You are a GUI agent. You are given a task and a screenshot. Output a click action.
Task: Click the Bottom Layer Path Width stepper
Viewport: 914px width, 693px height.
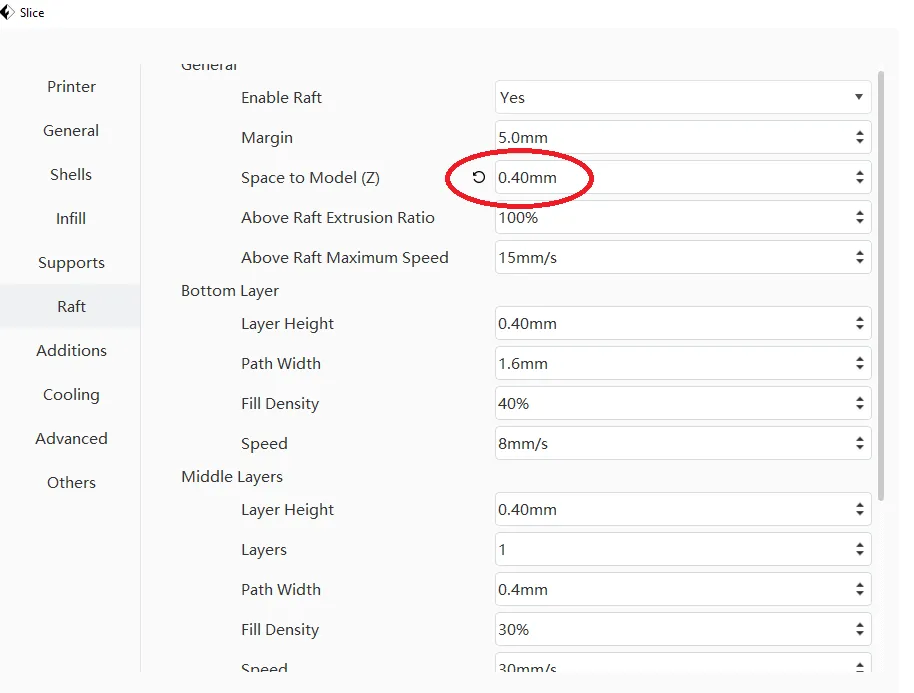[860, 364]
